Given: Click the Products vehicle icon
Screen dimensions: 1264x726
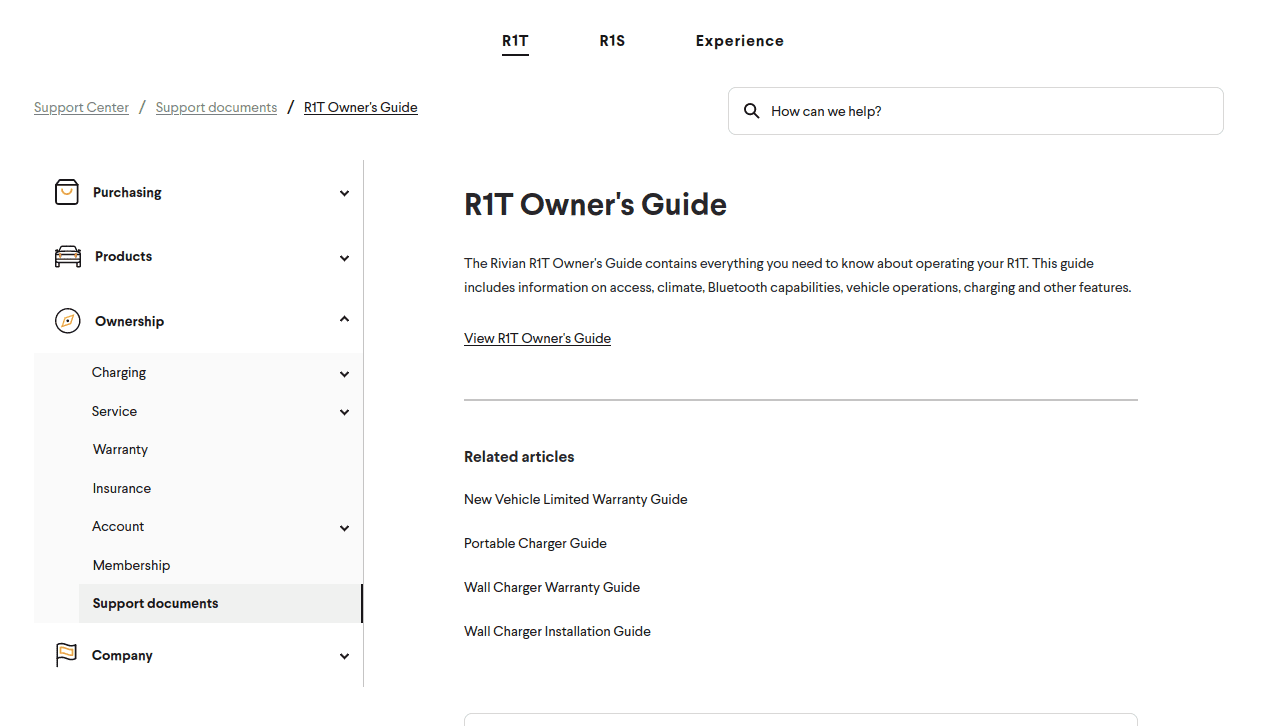Looking at the screenshot, I should tap(67, 257).
